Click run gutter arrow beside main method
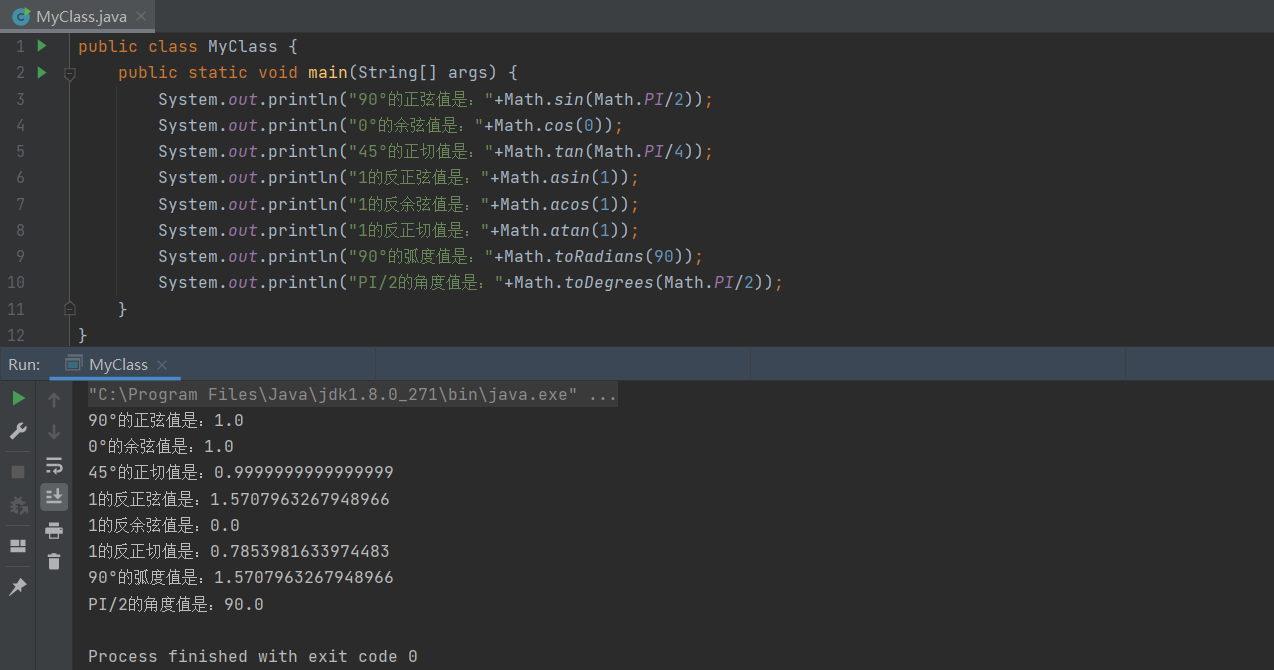The height and width of the screenshot is (670, 1274). coord(42,72)
